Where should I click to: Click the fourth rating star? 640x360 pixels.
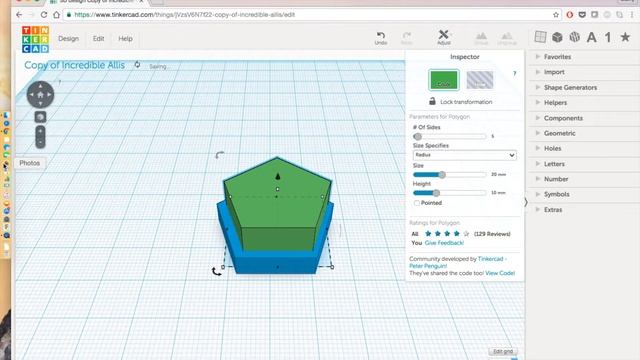(456, 233)
